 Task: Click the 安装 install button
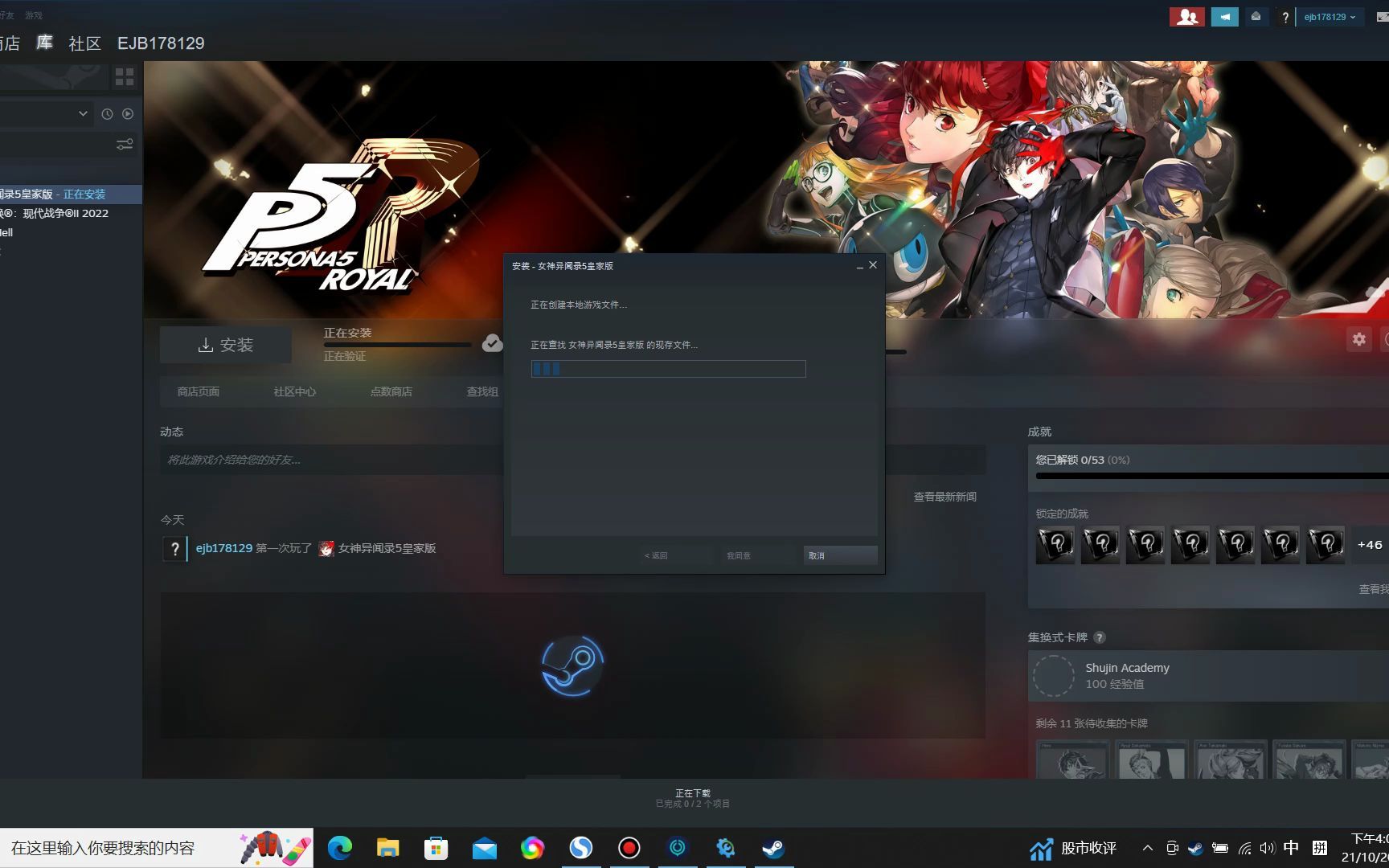click(x=226, y=345)
